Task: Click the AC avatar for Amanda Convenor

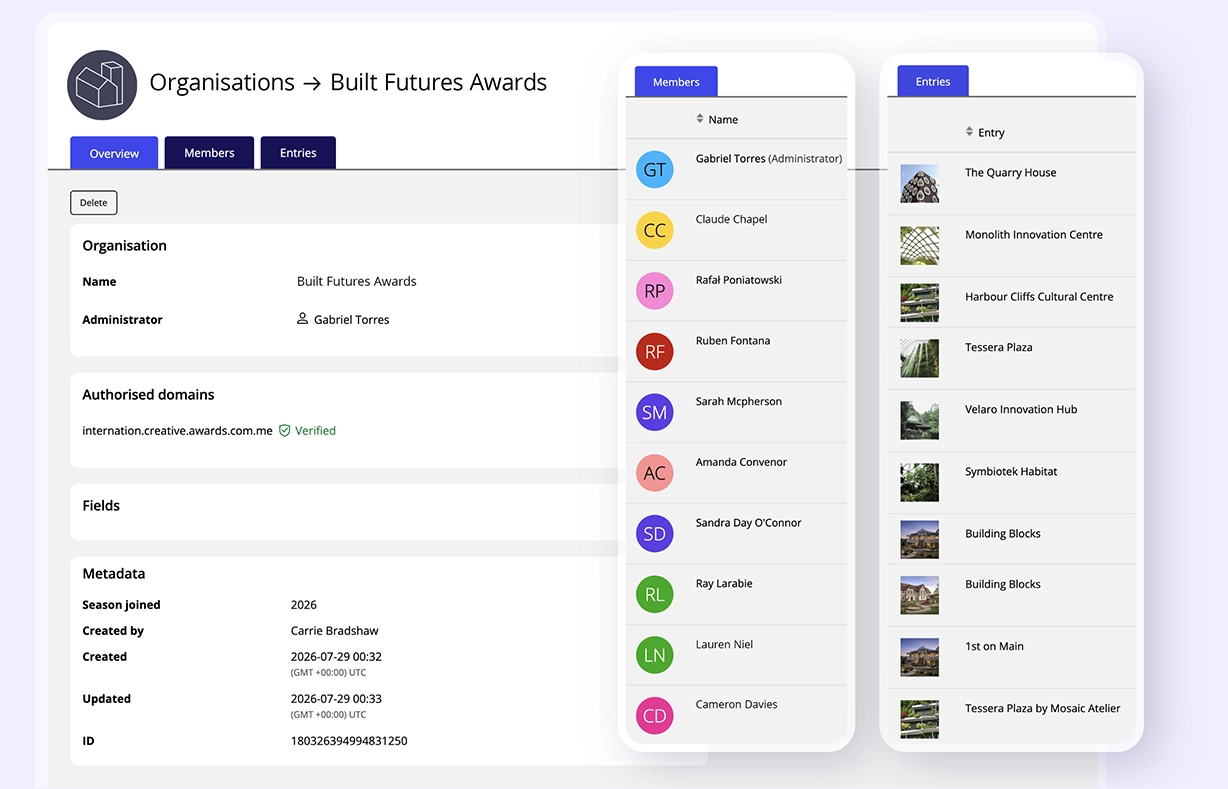Action: 655,474
